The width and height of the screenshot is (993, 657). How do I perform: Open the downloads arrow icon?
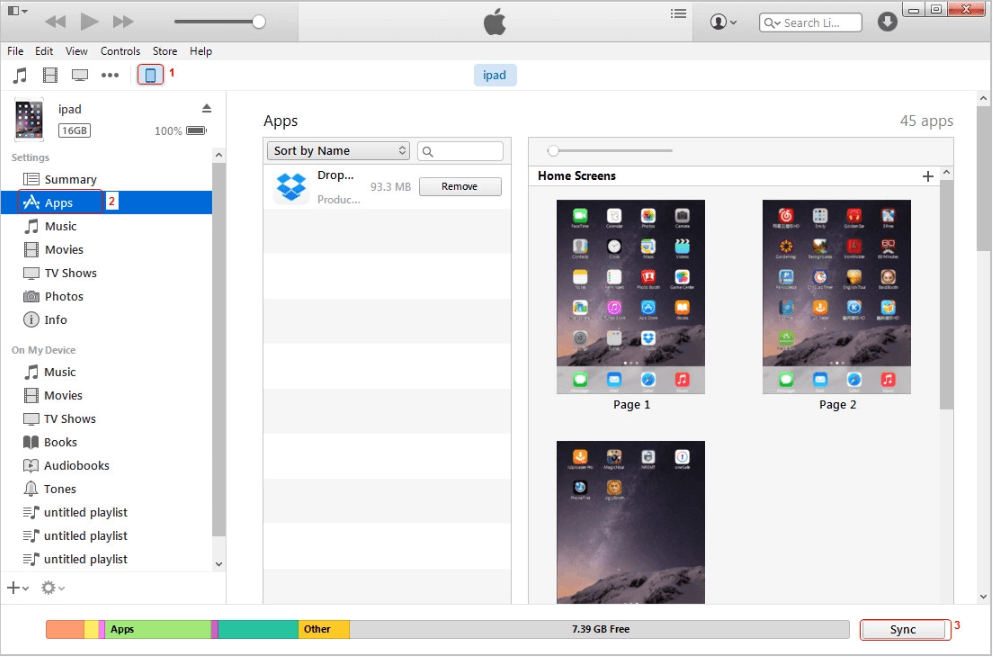(887, 22)
